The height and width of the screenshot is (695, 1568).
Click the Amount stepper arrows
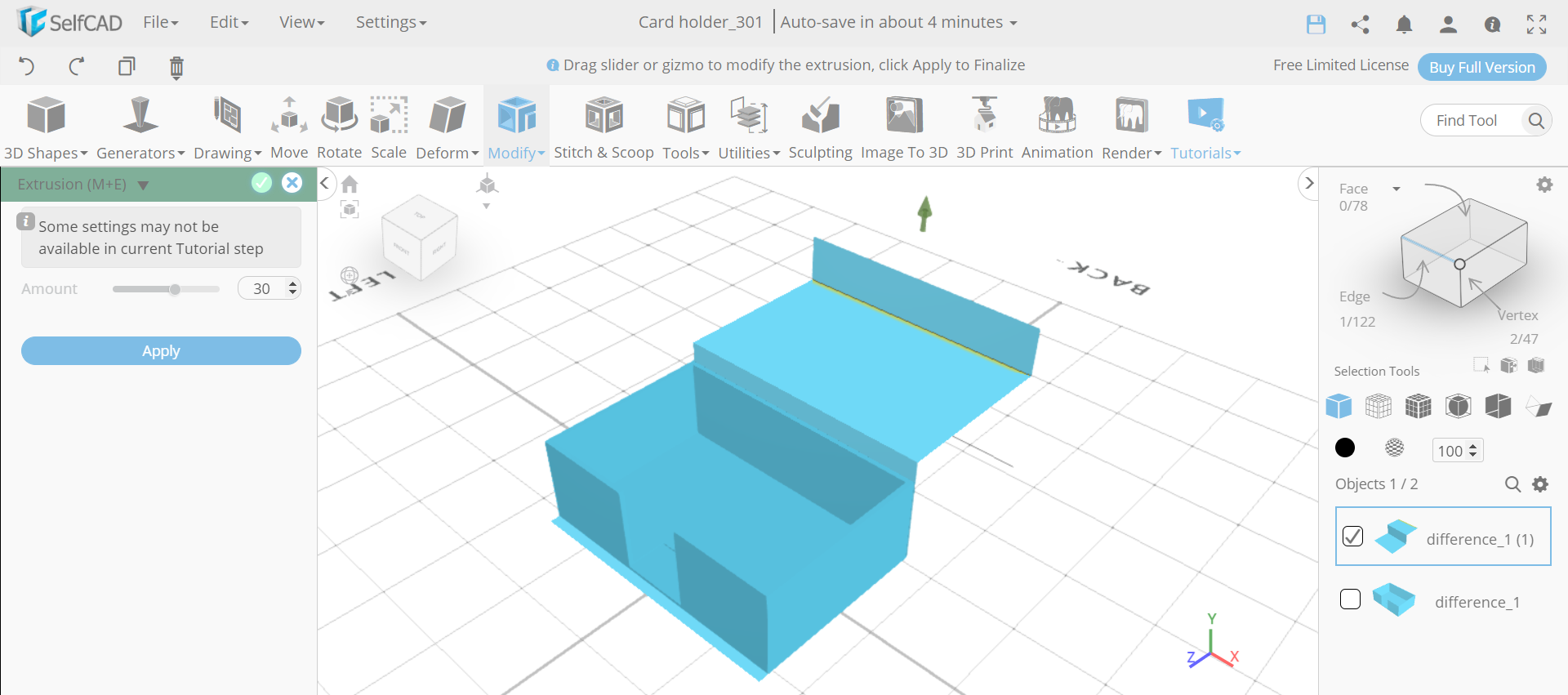(x=293, y=288)
